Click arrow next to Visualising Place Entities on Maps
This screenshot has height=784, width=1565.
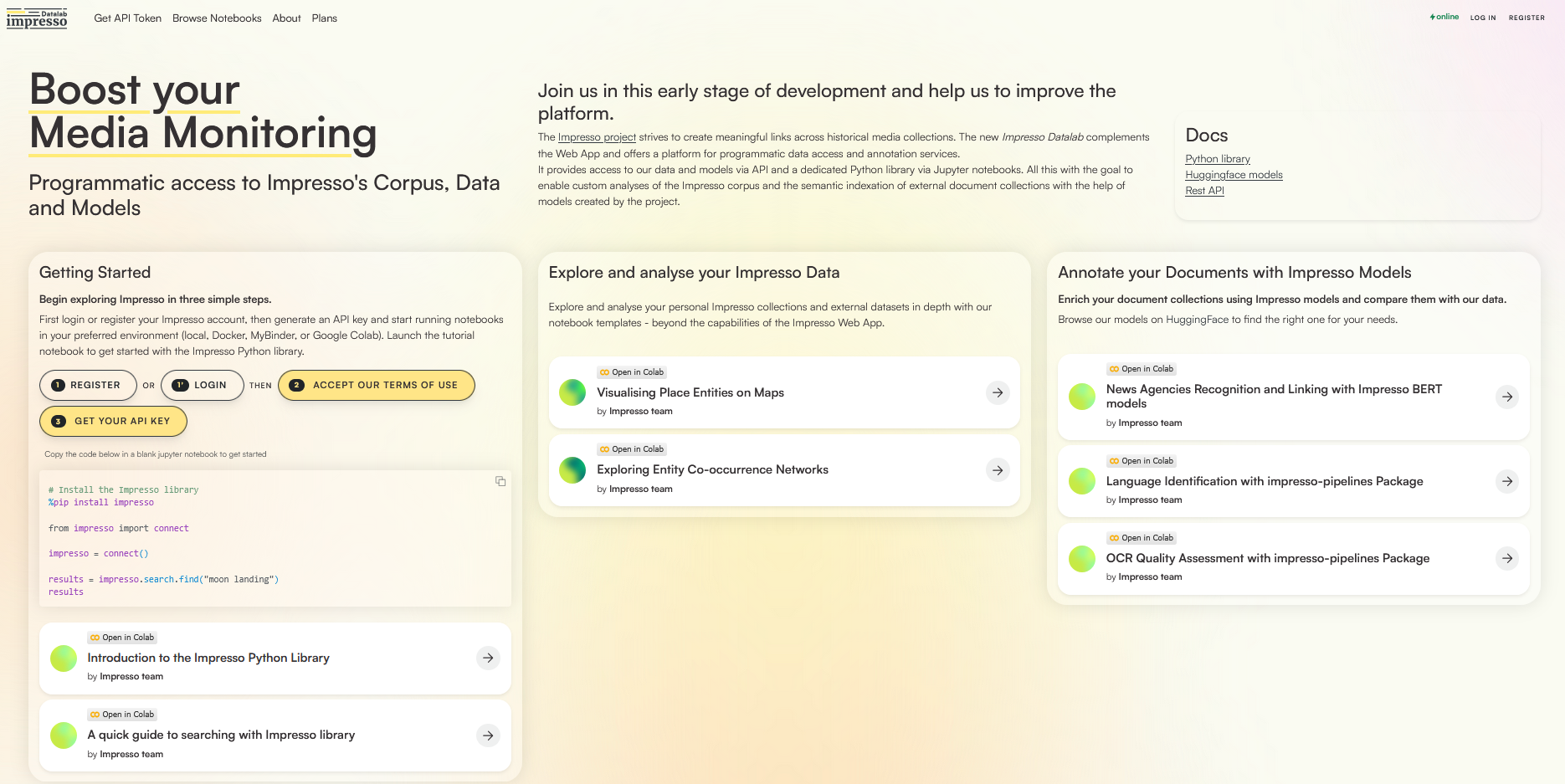pyautogui.click(x=998, y=392)
